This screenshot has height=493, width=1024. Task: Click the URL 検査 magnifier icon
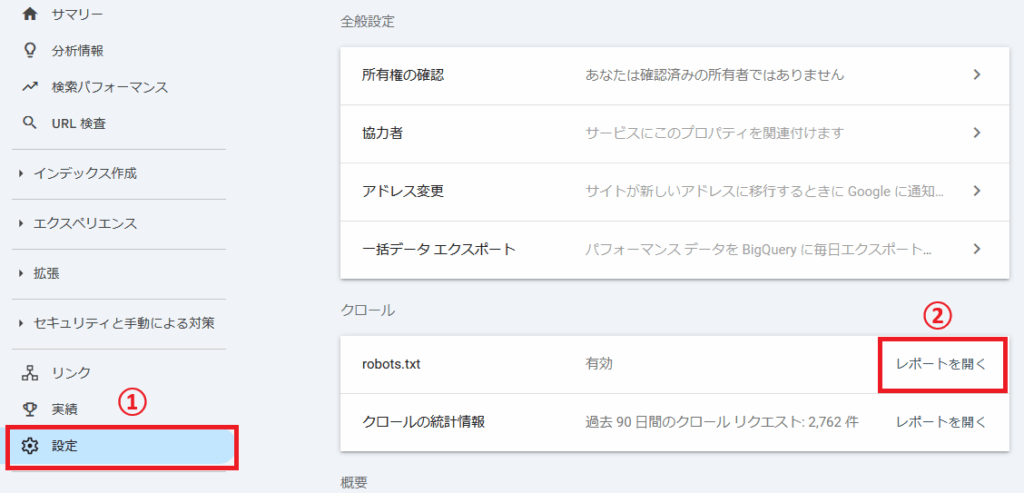[30, 124]
